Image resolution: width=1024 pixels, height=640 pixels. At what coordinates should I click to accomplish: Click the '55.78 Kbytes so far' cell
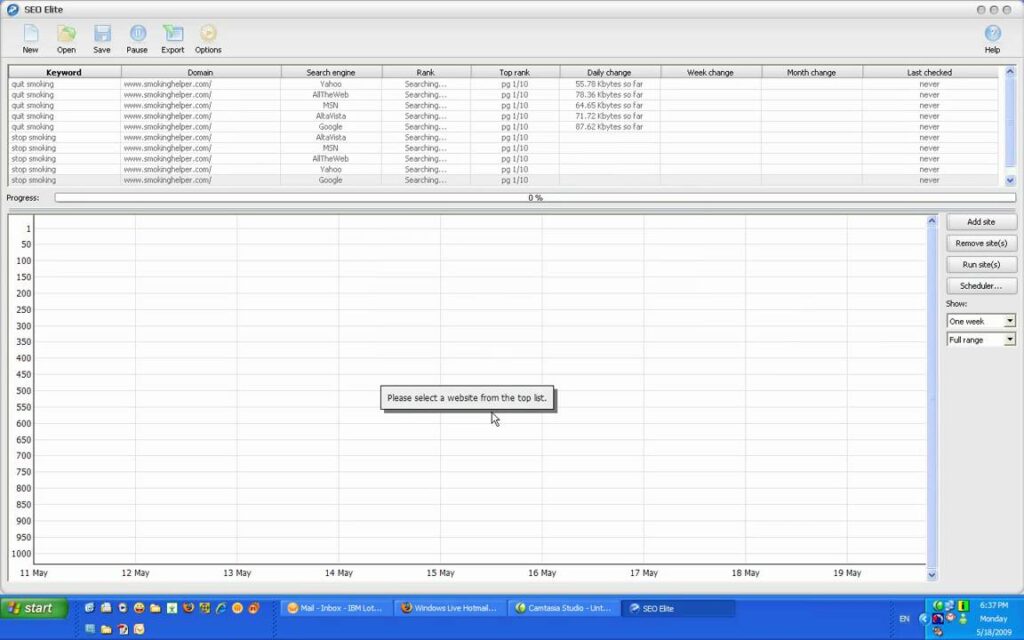[x=609, y=84]
